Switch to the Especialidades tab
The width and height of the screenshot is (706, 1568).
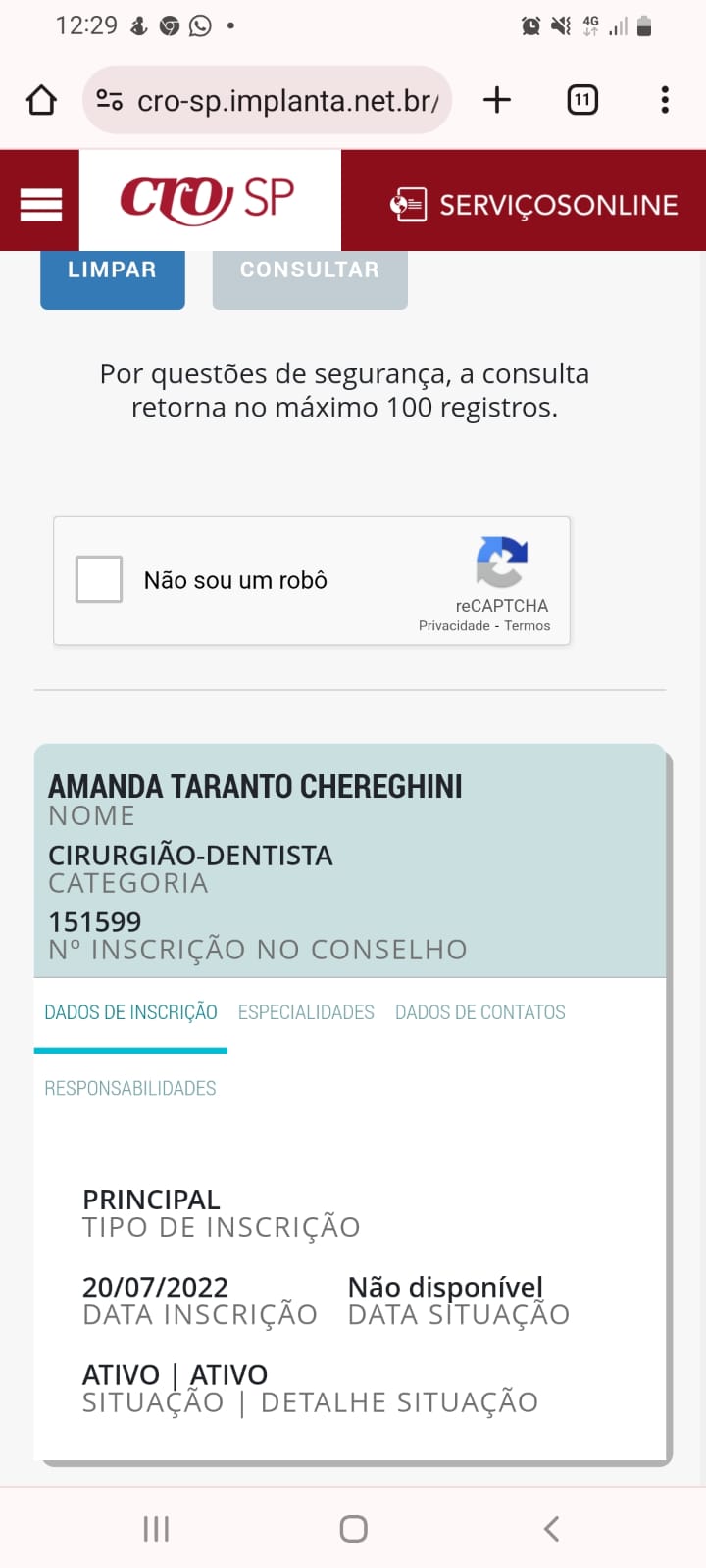pyautogui.click(x=306, y=1012)
